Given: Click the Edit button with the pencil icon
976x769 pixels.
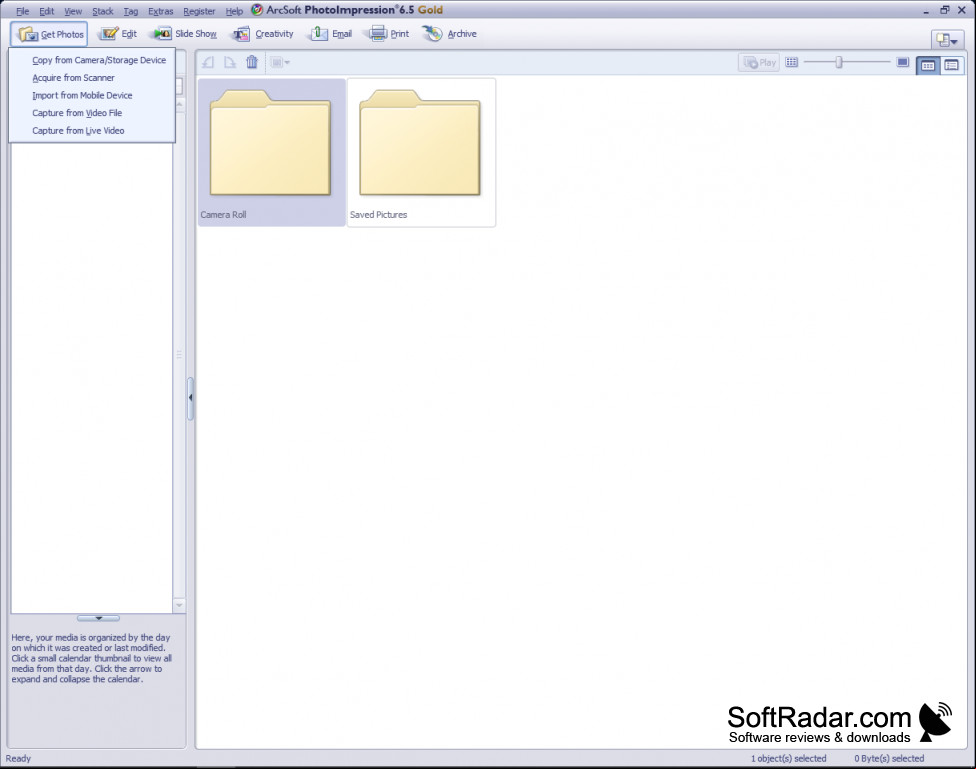Looking at the screenshot, I should (119, 34).
